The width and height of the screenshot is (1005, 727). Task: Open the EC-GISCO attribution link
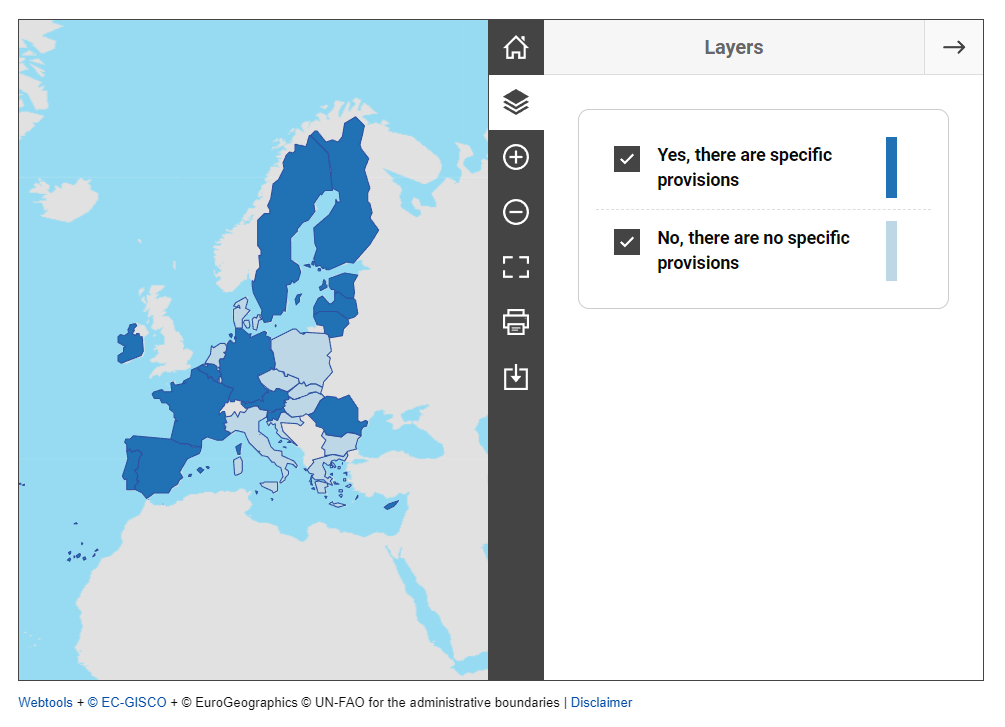click(127, 703)
